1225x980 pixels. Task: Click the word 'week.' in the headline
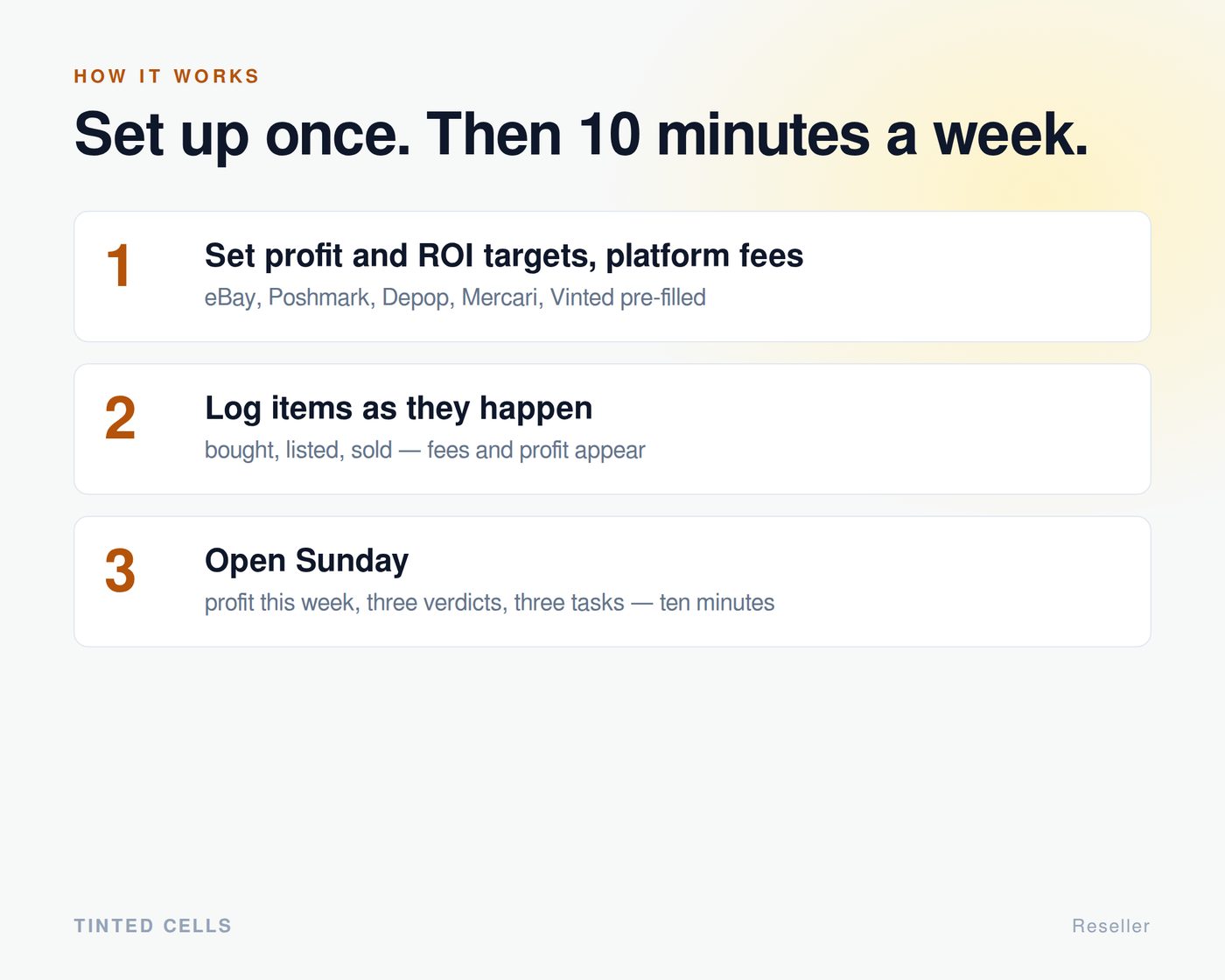point(1011,135)
